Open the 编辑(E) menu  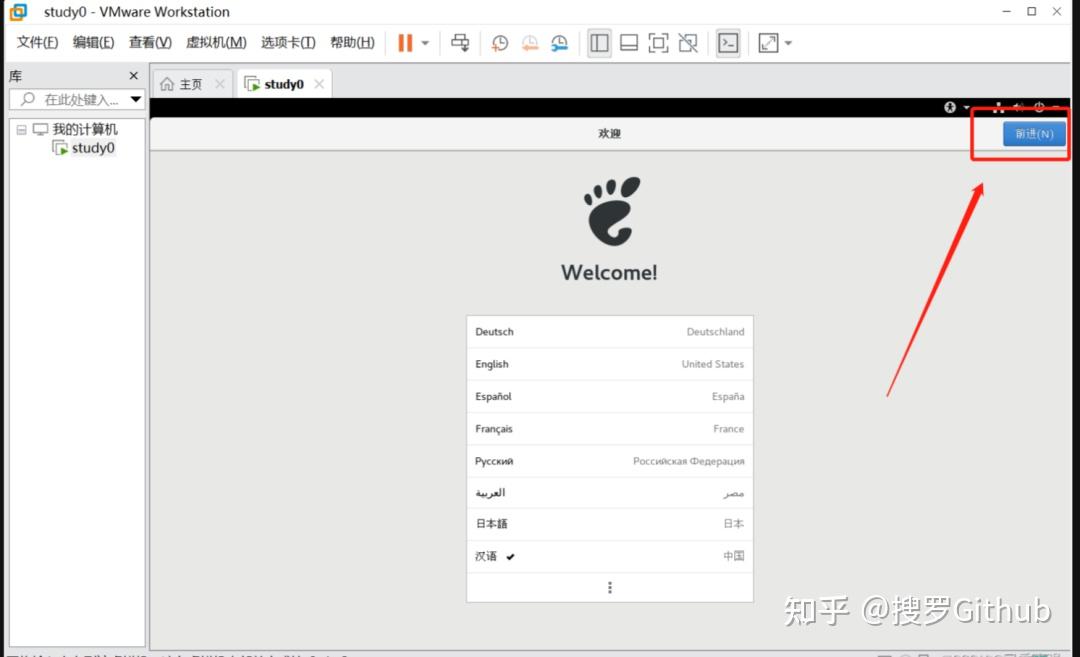pos(93,43)
